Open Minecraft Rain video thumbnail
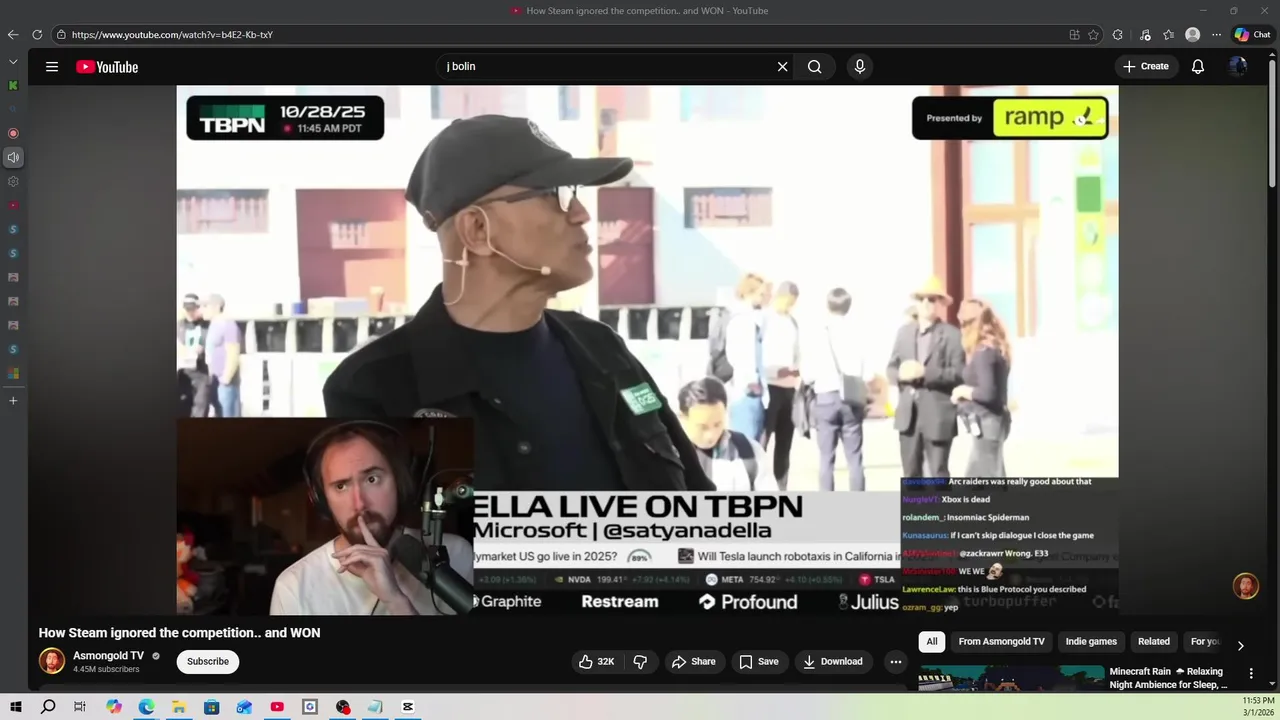1280x720 pixels. point(1011,678)
